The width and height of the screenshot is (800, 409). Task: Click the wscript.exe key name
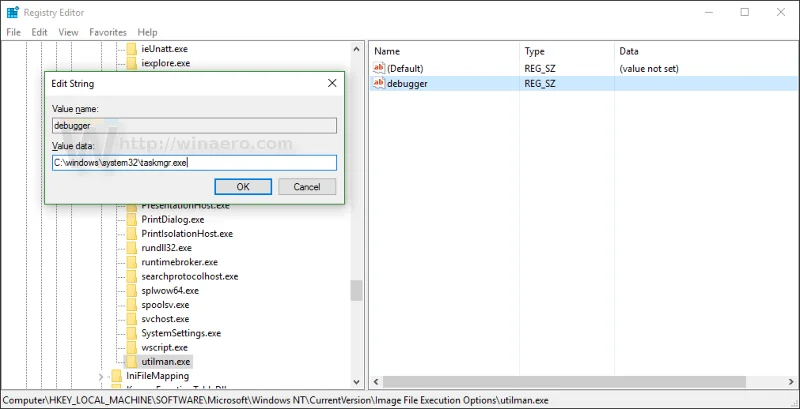164,347
